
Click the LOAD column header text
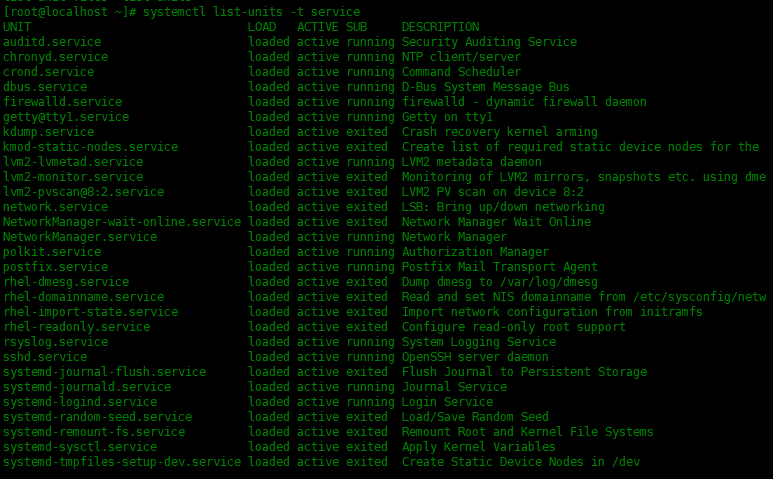(x=262, y=27)
